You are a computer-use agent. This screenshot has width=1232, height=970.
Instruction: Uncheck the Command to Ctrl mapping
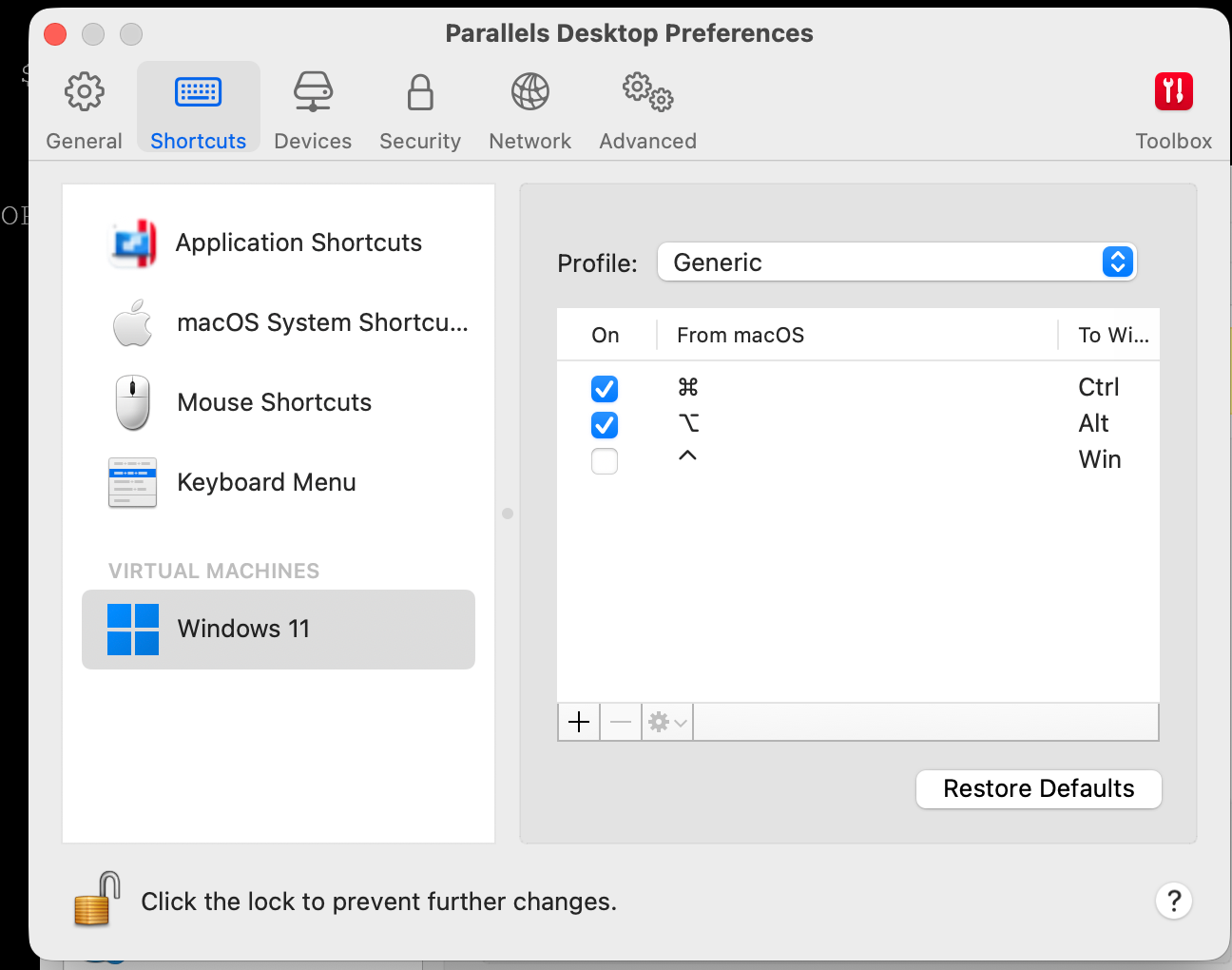coord(605,388)
